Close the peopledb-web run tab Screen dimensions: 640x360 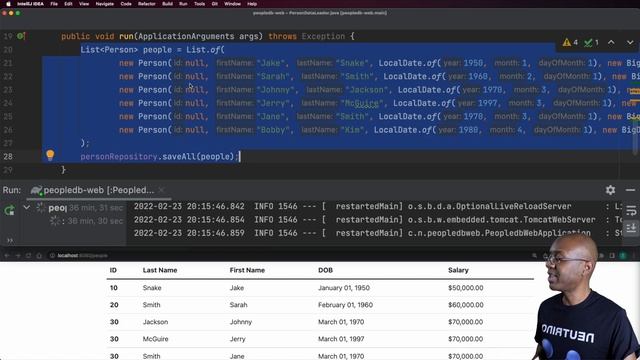[x=161, y=190]
